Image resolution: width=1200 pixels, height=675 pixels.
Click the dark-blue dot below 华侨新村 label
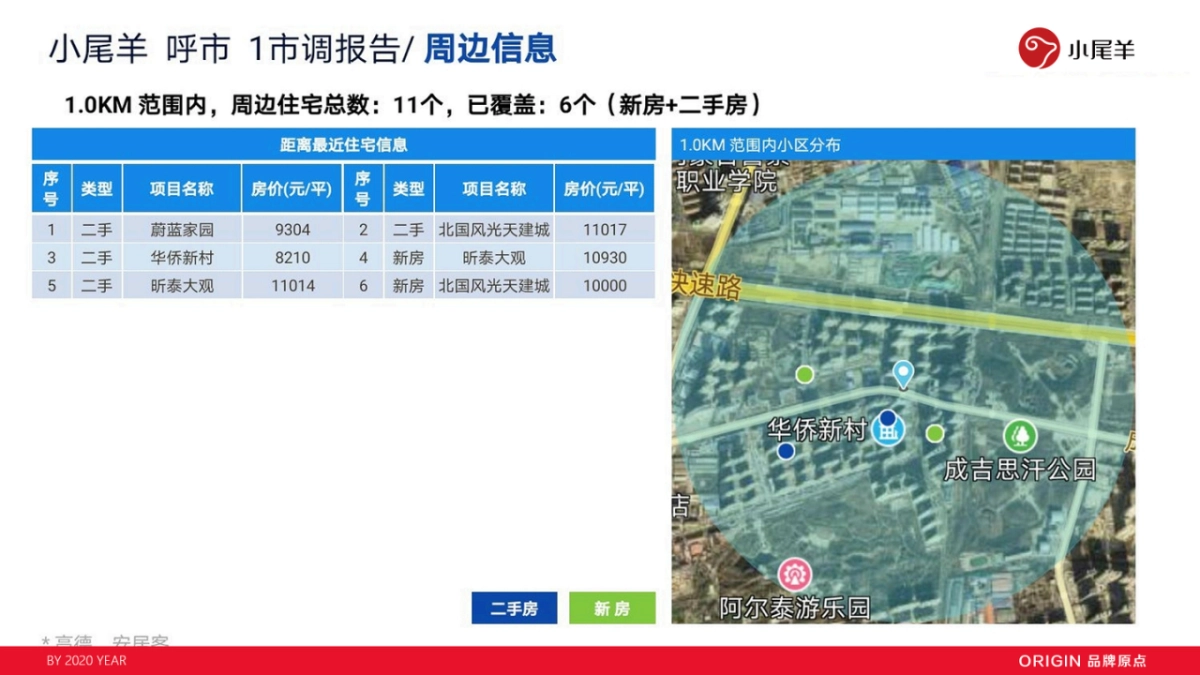point(786,451)
